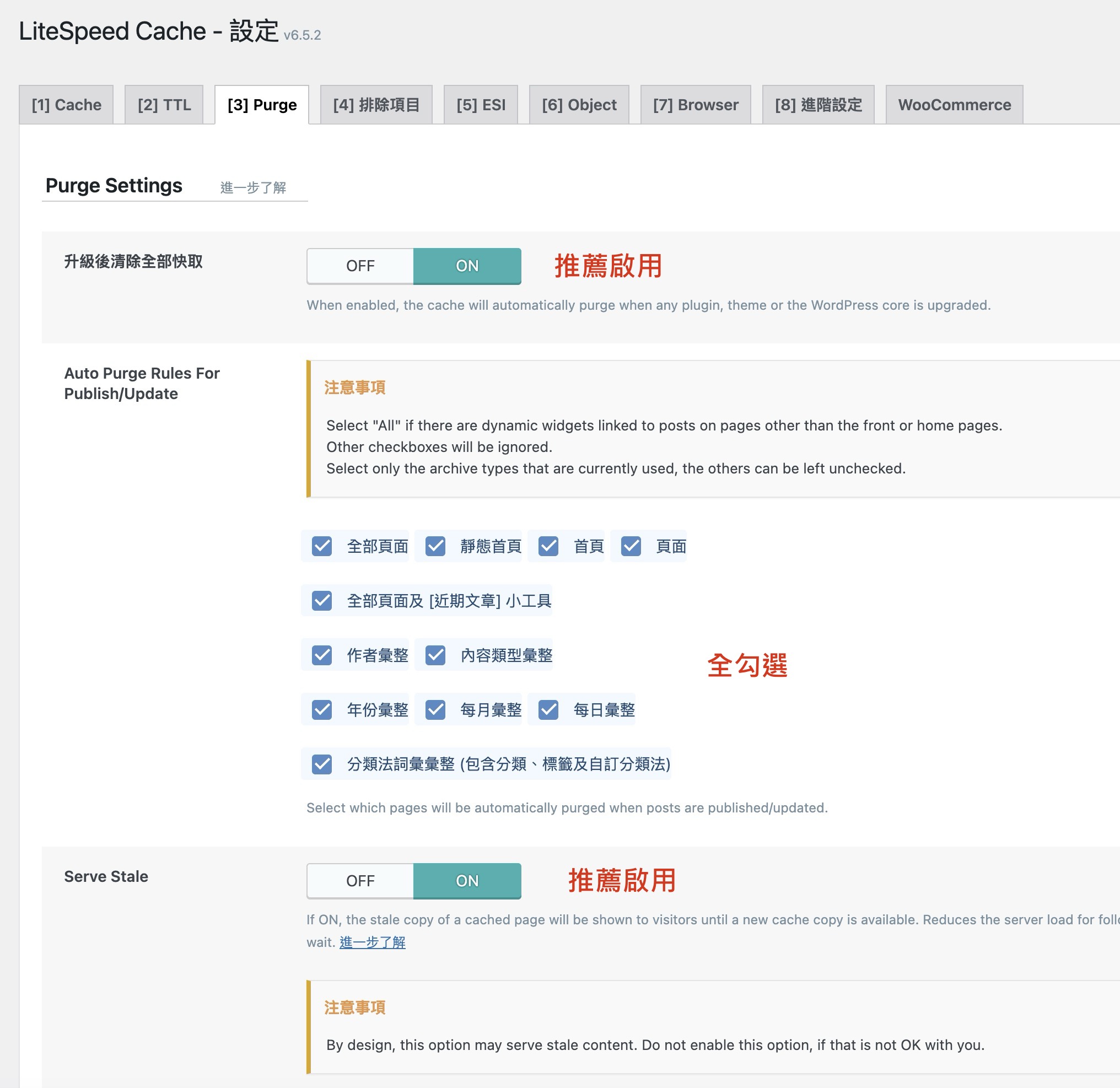Switch to the [7] Browser tab
The width and height of the screenshot is (1120, 1088).
696,105
